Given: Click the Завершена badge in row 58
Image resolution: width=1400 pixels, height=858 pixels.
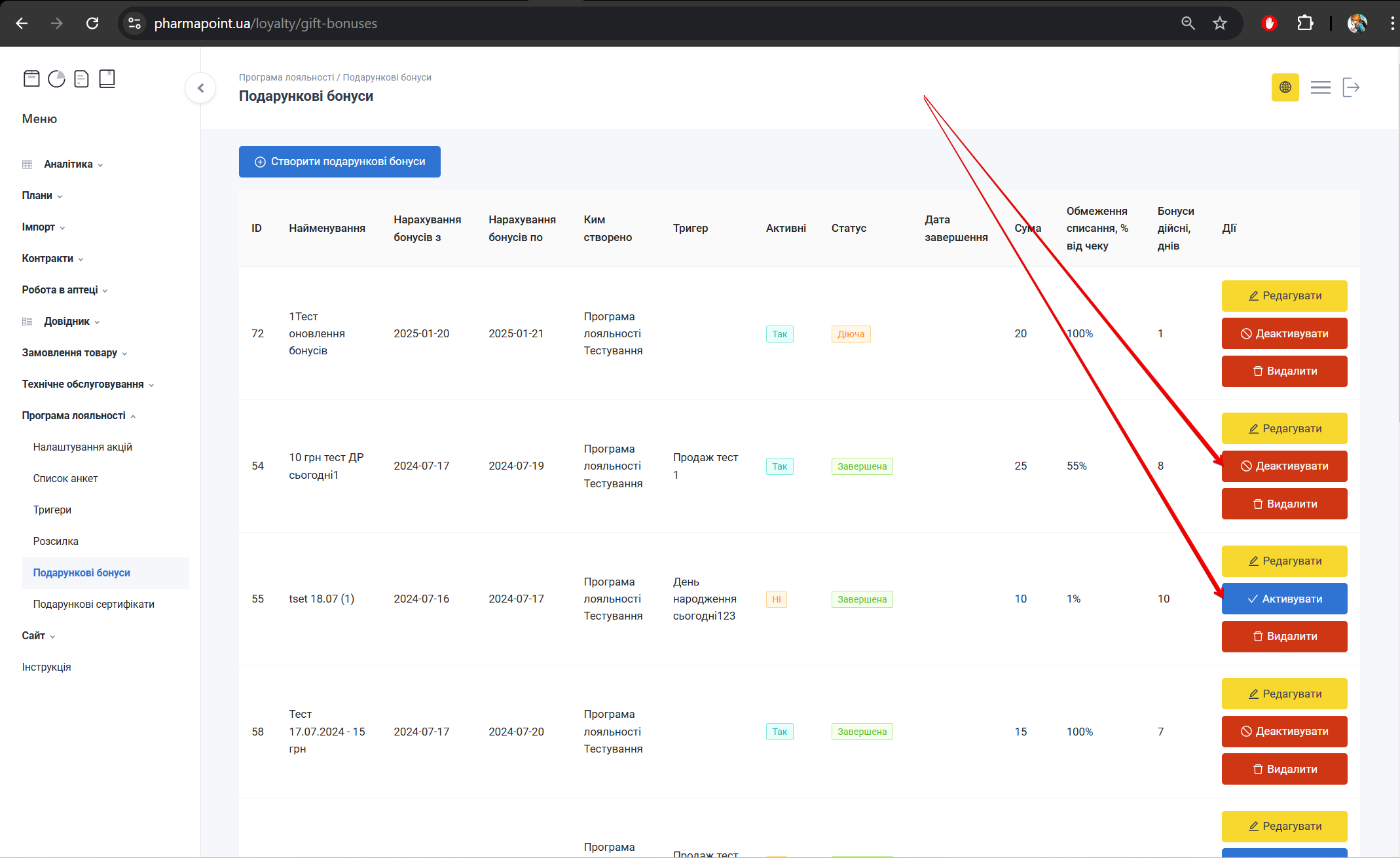Looking at the screenshot, I should click(x=862, y=732).
